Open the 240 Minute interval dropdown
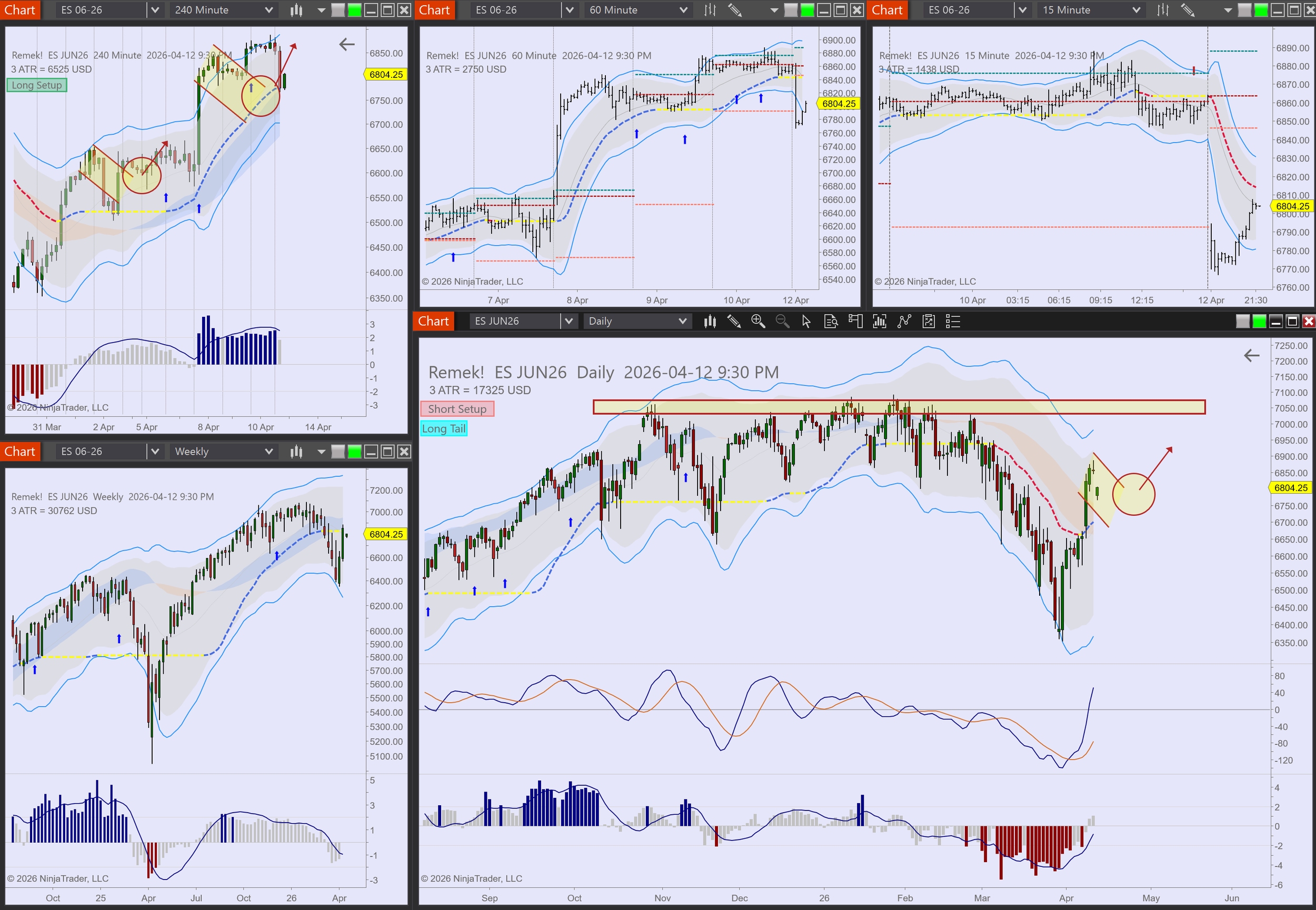The height and width of the screenshot is (910, 1316). pyautogui.click(x=224, y=9)
